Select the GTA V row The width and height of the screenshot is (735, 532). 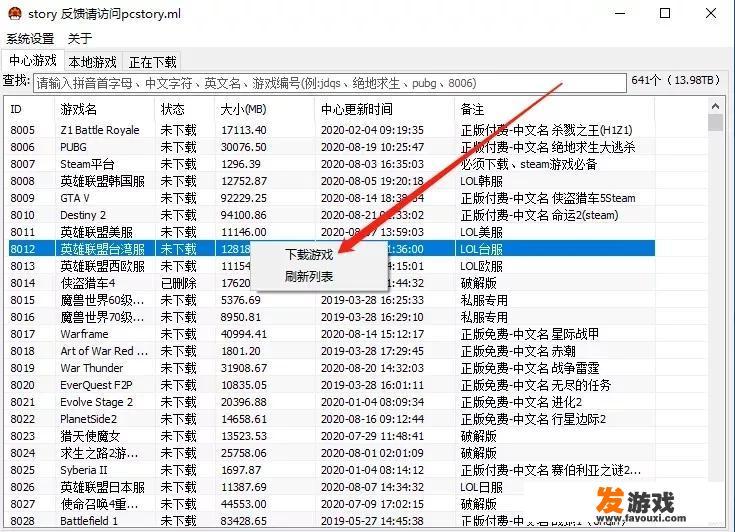[331, 198]
